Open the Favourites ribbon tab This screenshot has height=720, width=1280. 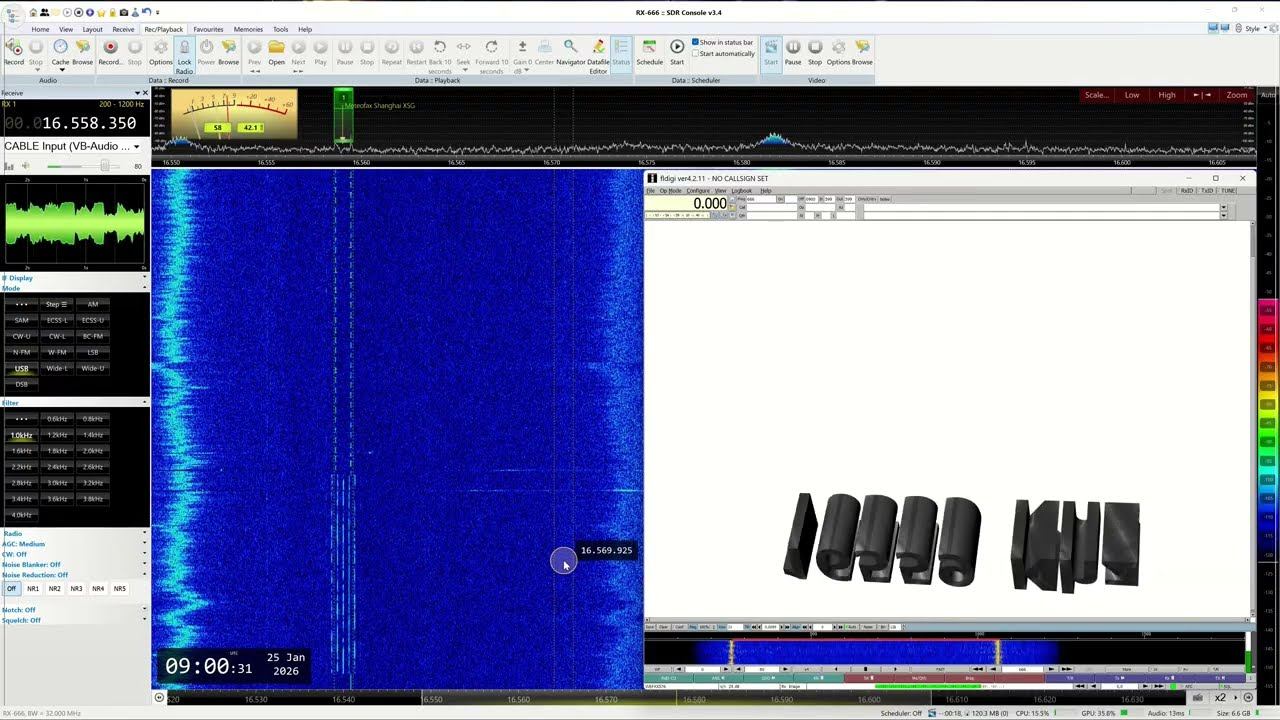coord(208,29)
